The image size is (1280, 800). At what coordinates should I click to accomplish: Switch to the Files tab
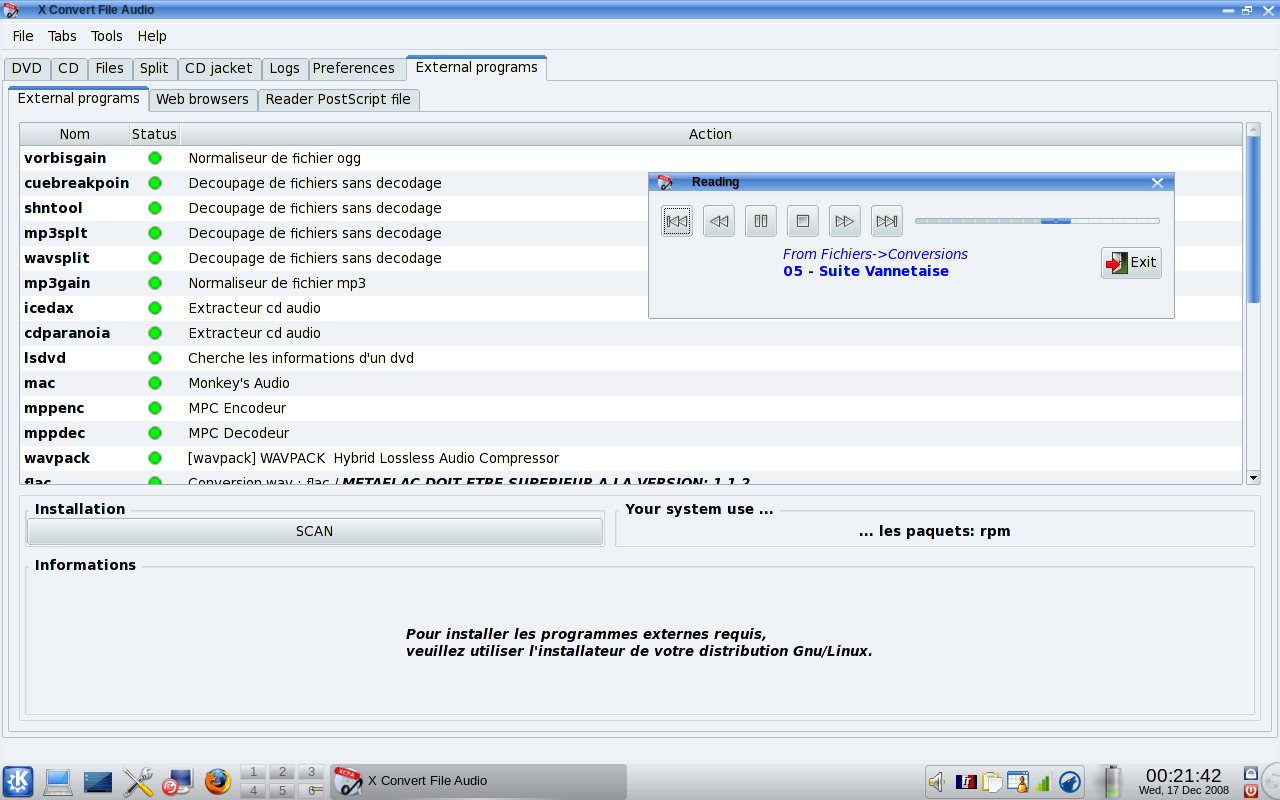(x=110, y=68)
